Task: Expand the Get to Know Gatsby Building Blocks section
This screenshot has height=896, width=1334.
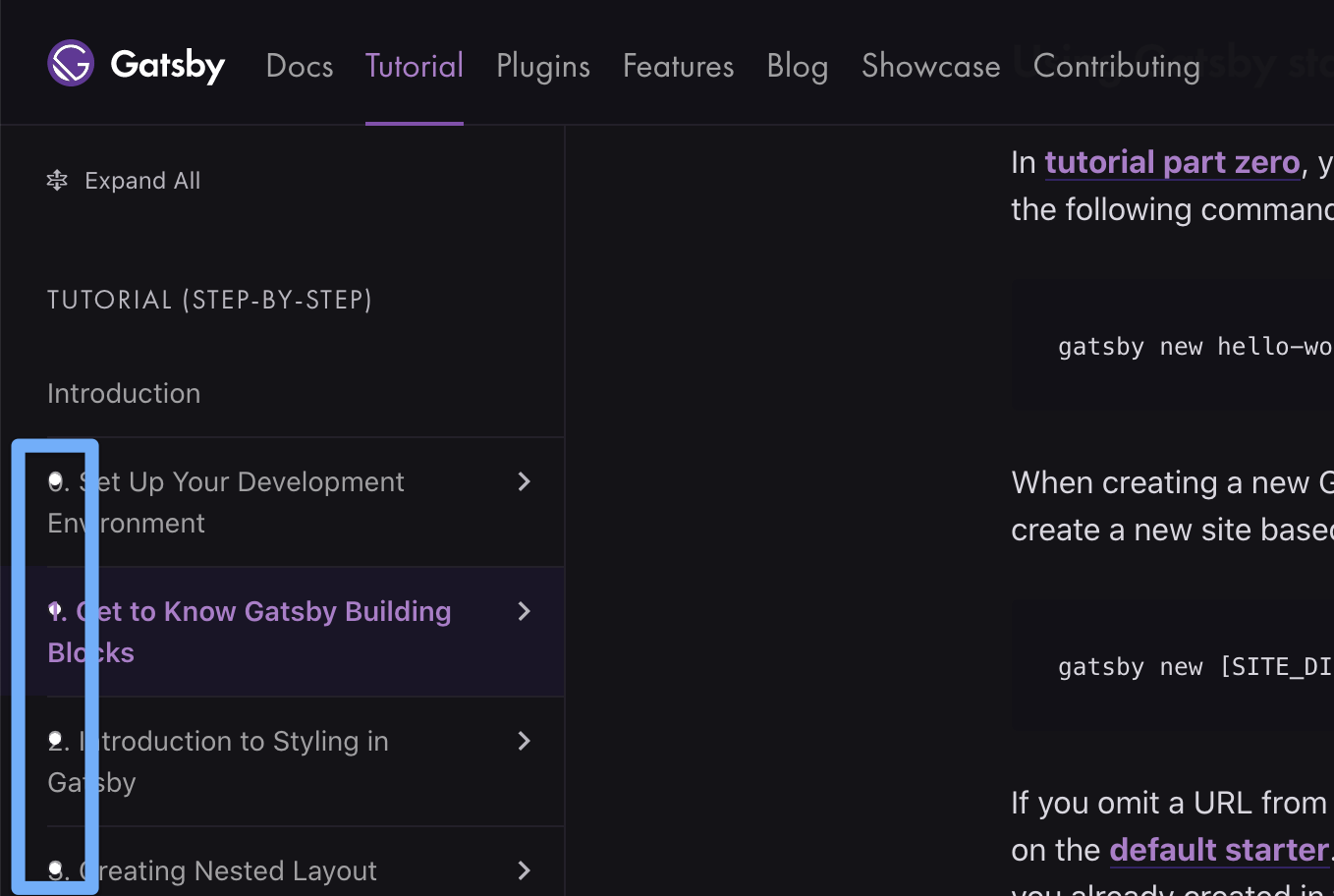Action: [x=524, y=611]
